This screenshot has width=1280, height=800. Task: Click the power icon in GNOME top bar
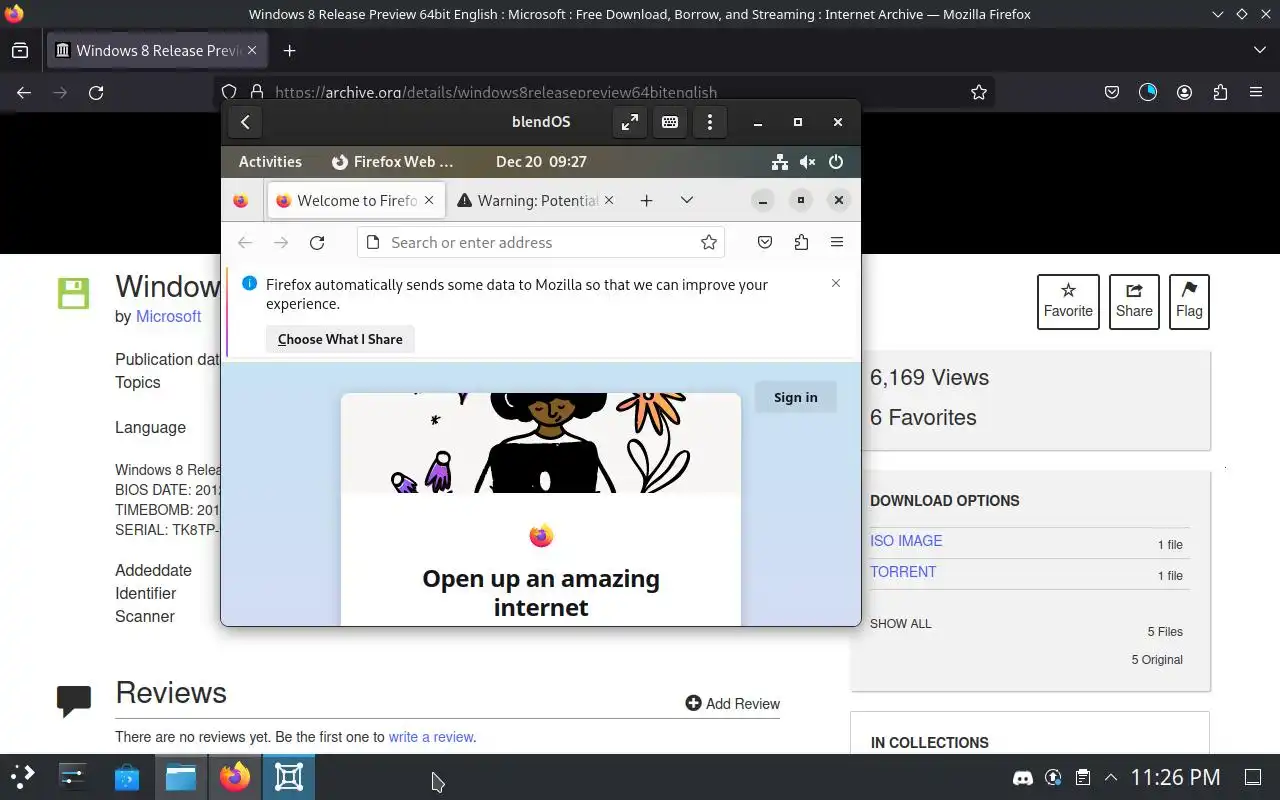(x=836, y=162)
